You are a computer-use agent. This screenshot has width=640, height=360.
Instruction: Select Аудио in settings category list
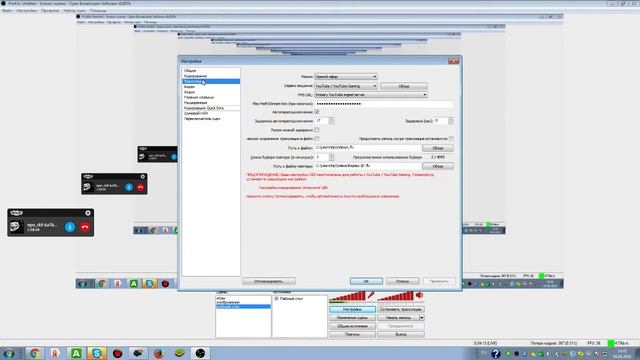[x=211, y=92]
